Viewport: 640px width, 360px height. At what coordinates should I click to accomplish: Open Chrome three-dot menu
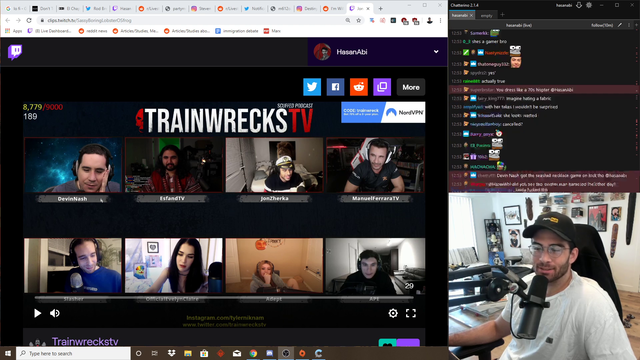coord(440,20)
